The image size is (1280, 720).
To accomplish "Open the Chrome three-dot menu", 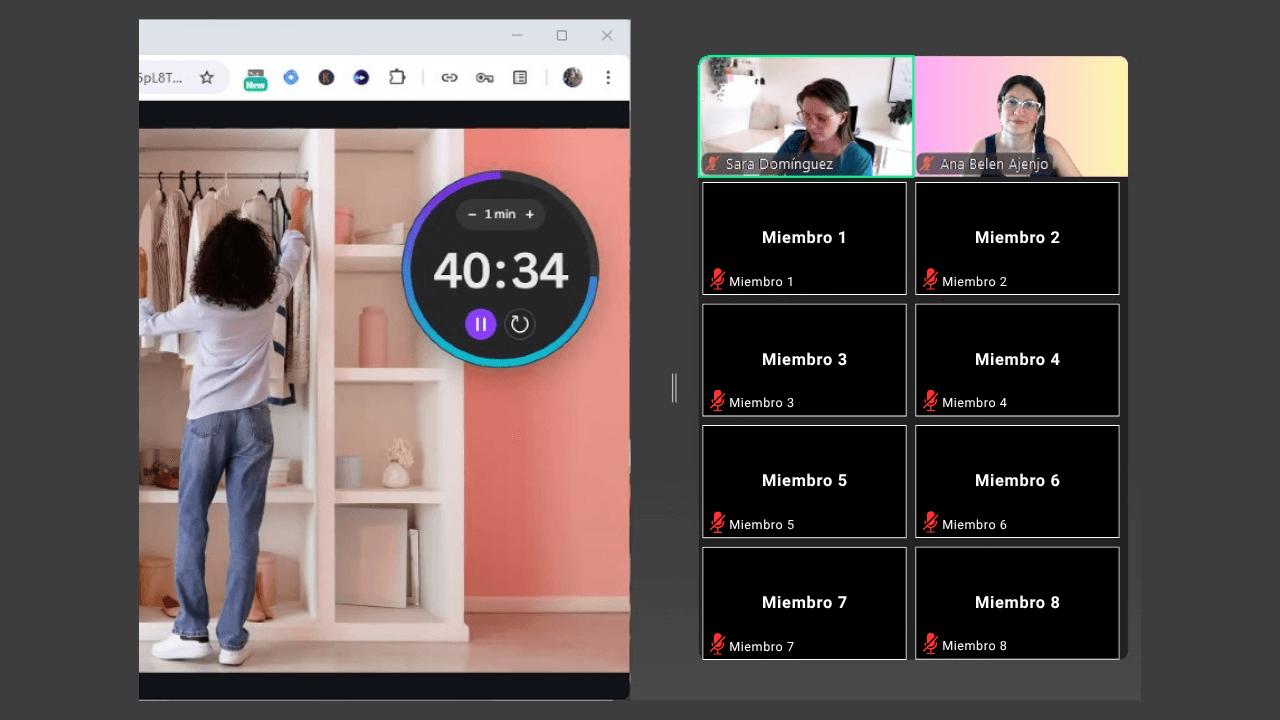I will [x=607, y=77].
